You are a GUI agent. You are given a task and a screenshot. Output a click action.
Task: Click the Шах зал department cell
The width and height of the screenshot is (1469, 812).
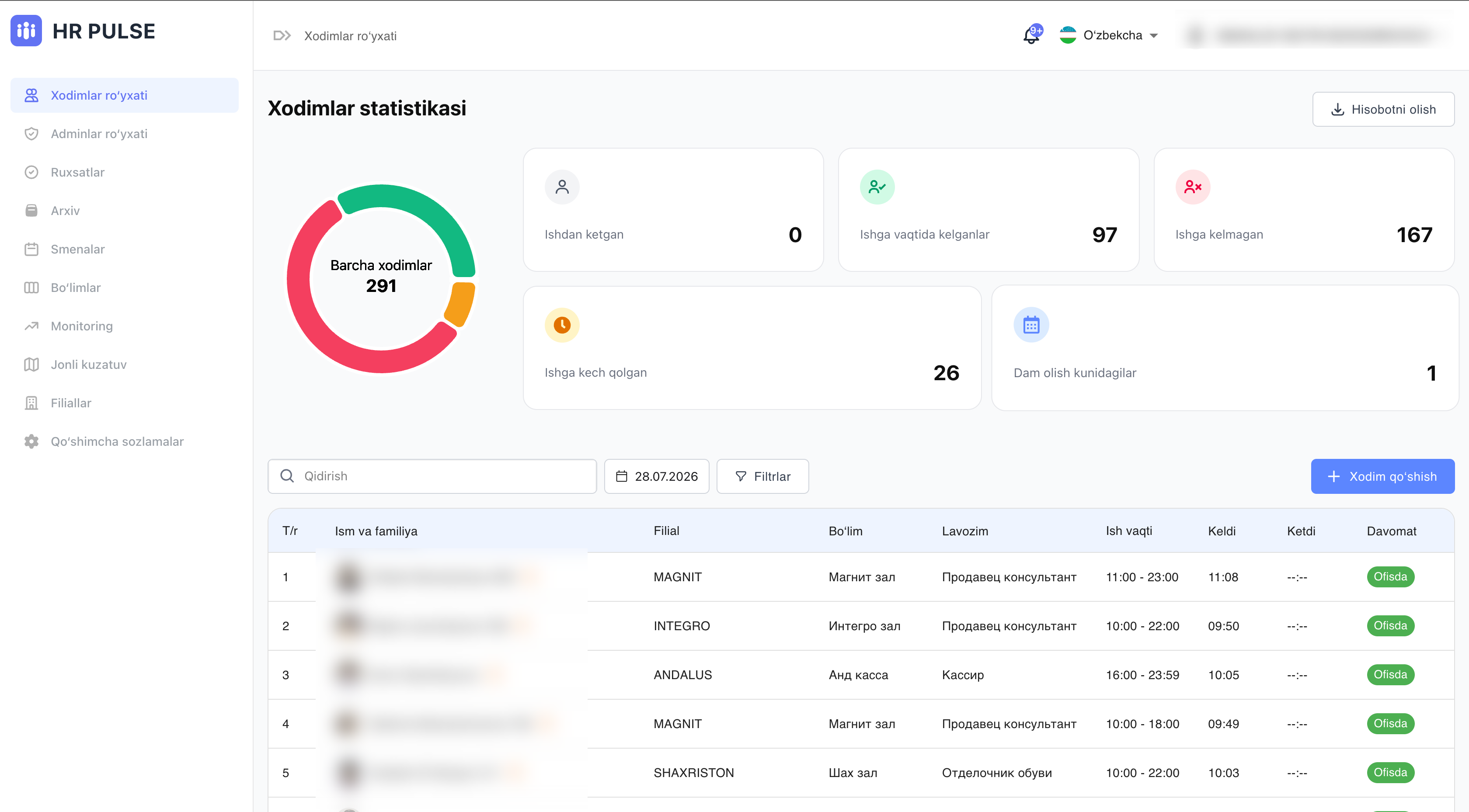coord(853,773)
